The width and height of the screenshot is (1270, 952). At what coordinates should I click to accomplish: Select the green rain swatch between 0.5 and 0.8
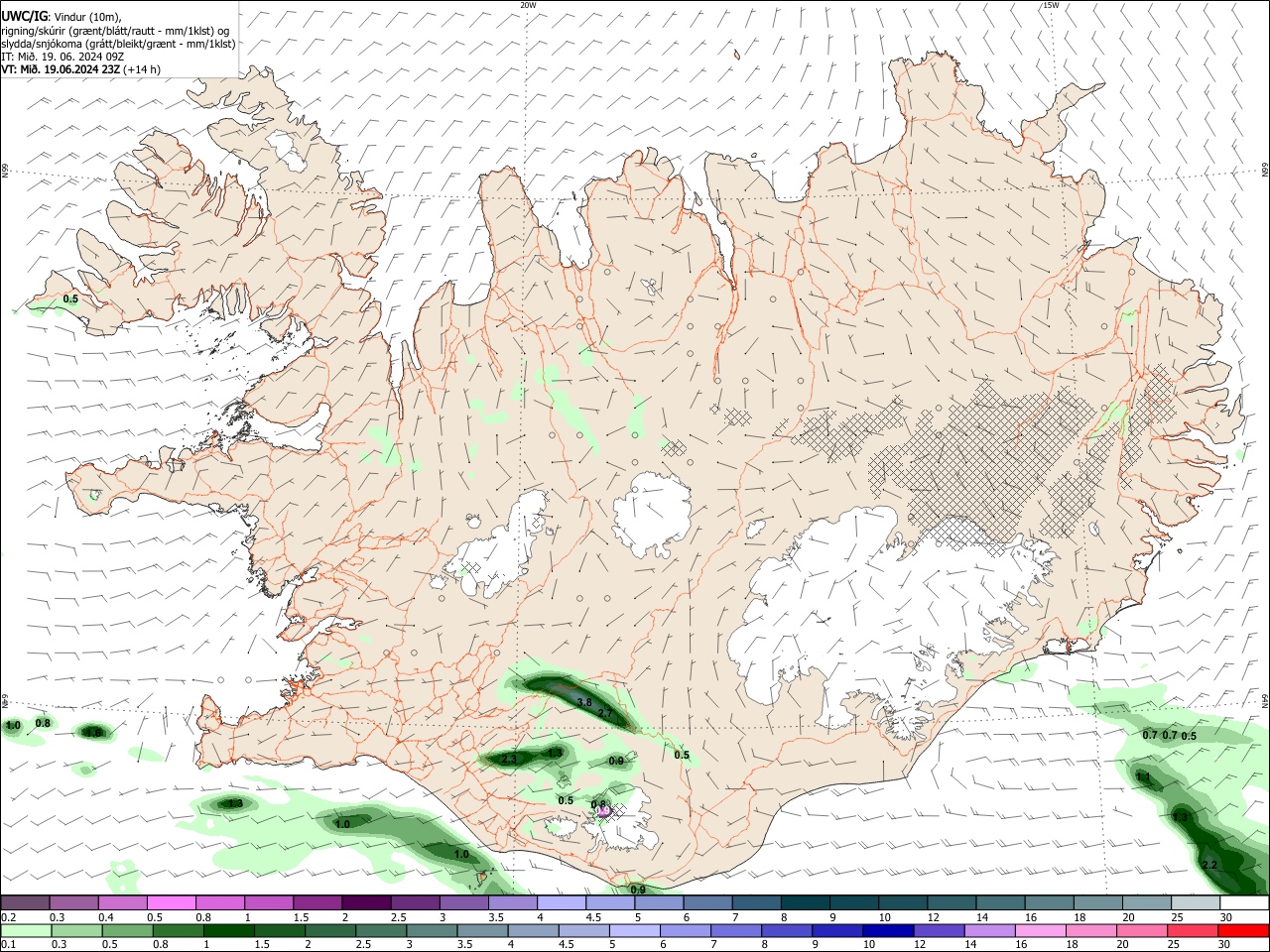coord(129,930)
